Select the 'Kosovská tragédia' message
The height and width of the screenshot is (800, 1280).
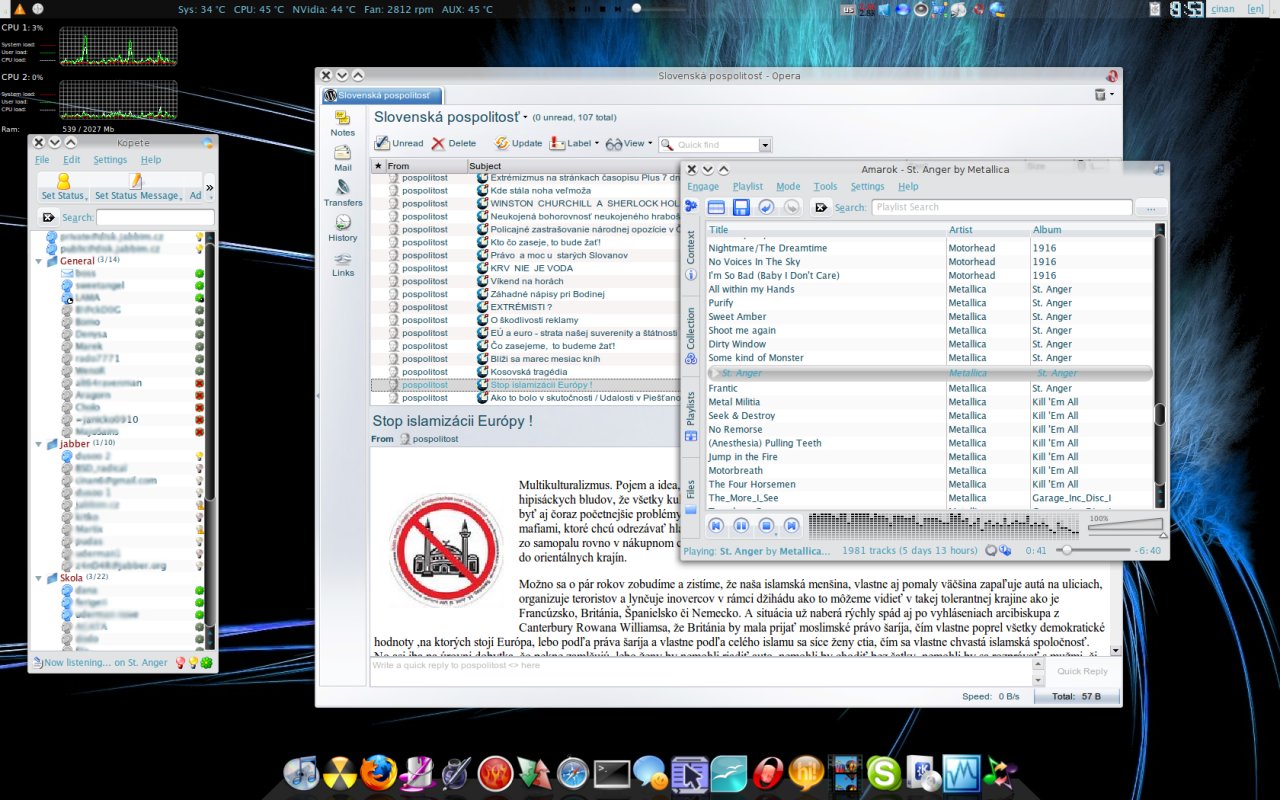pyautogui.click(x=529, y=372)
